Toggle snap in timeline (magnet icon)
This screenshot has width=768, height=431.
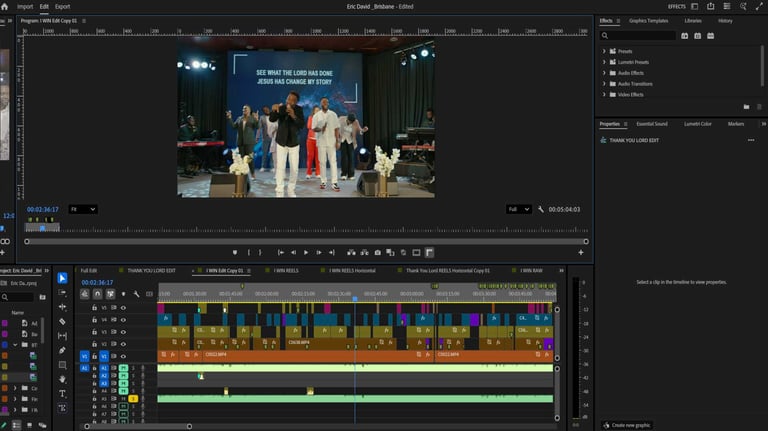(x=97, y=294)
